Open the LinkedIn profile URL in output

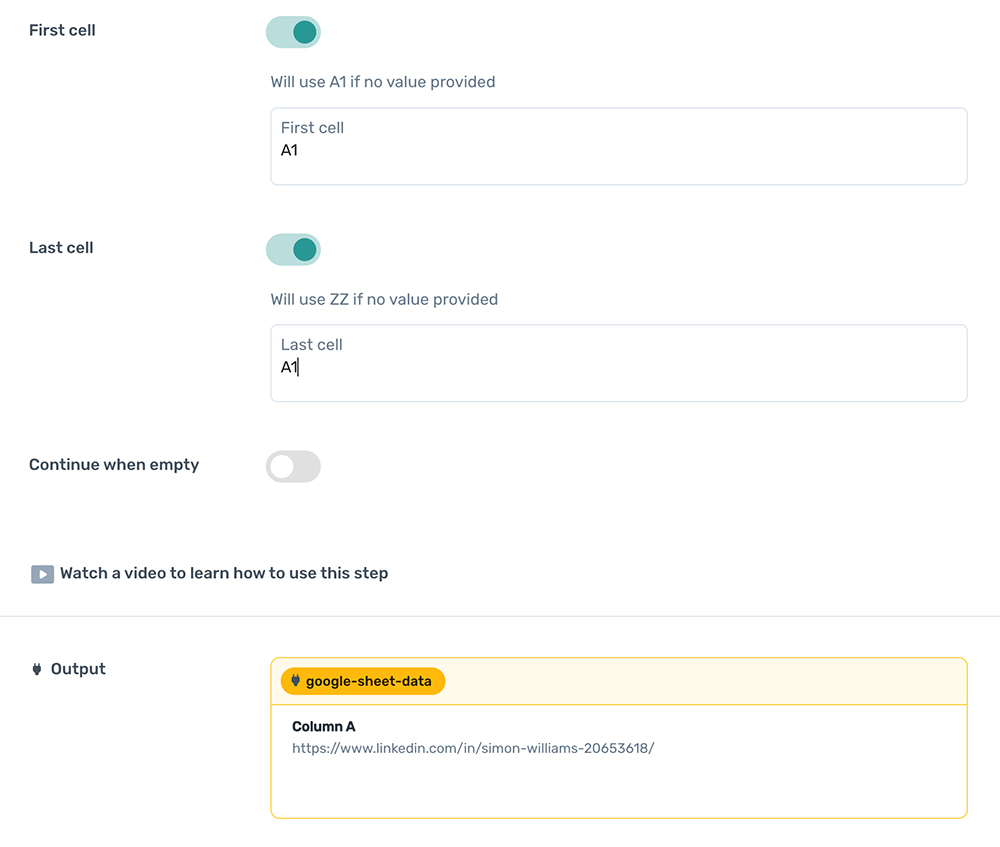[x=473, y=748]
